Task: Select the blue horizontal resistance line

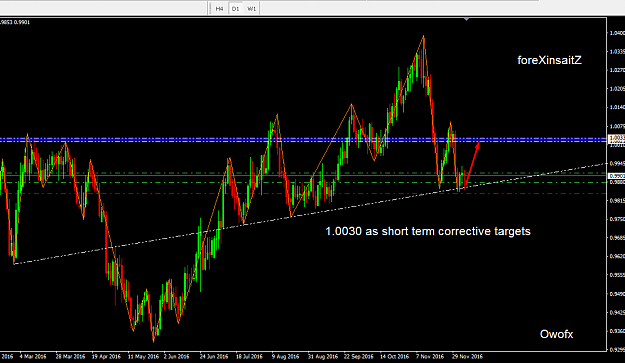Action: click(x=303, y=139)
